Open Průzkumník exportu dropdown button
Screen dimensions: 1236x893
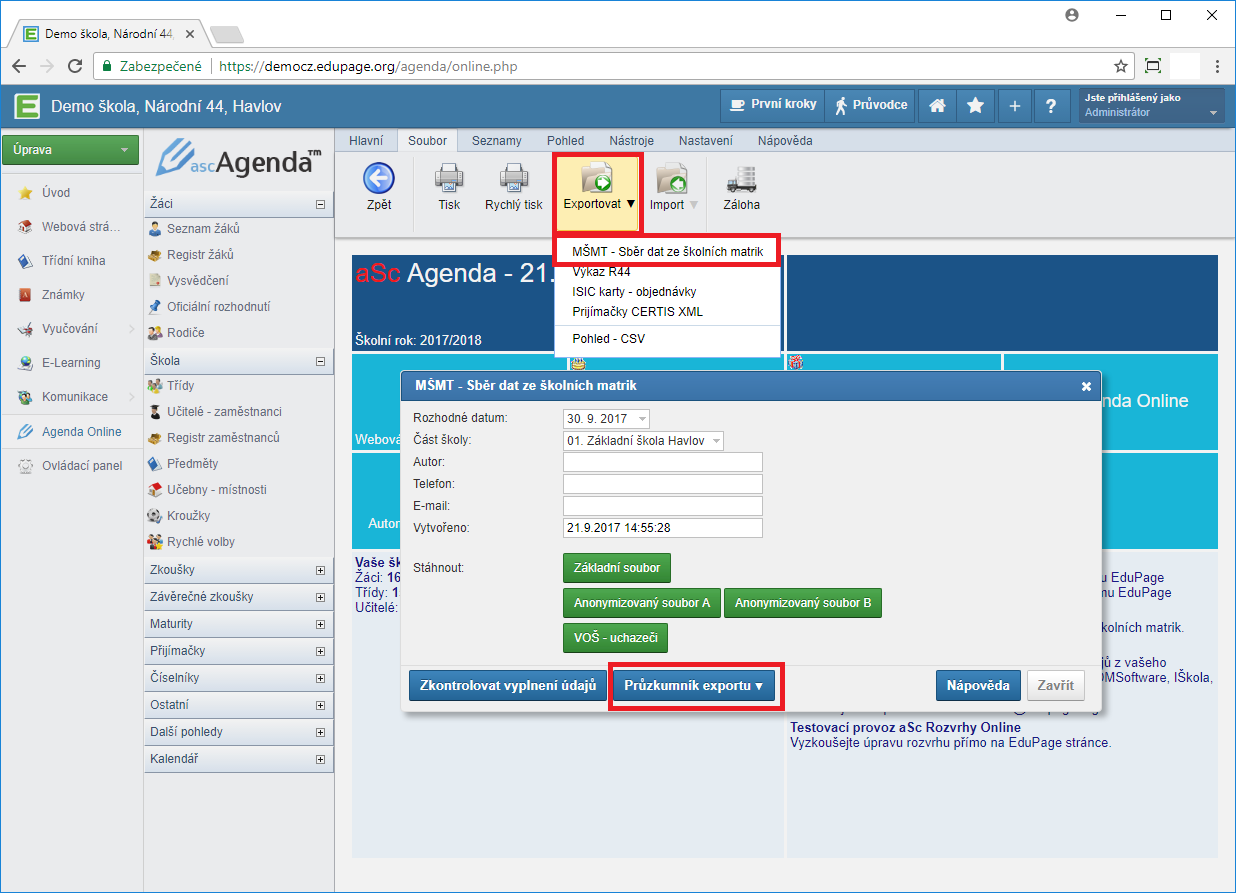click(x=694, y=686)
